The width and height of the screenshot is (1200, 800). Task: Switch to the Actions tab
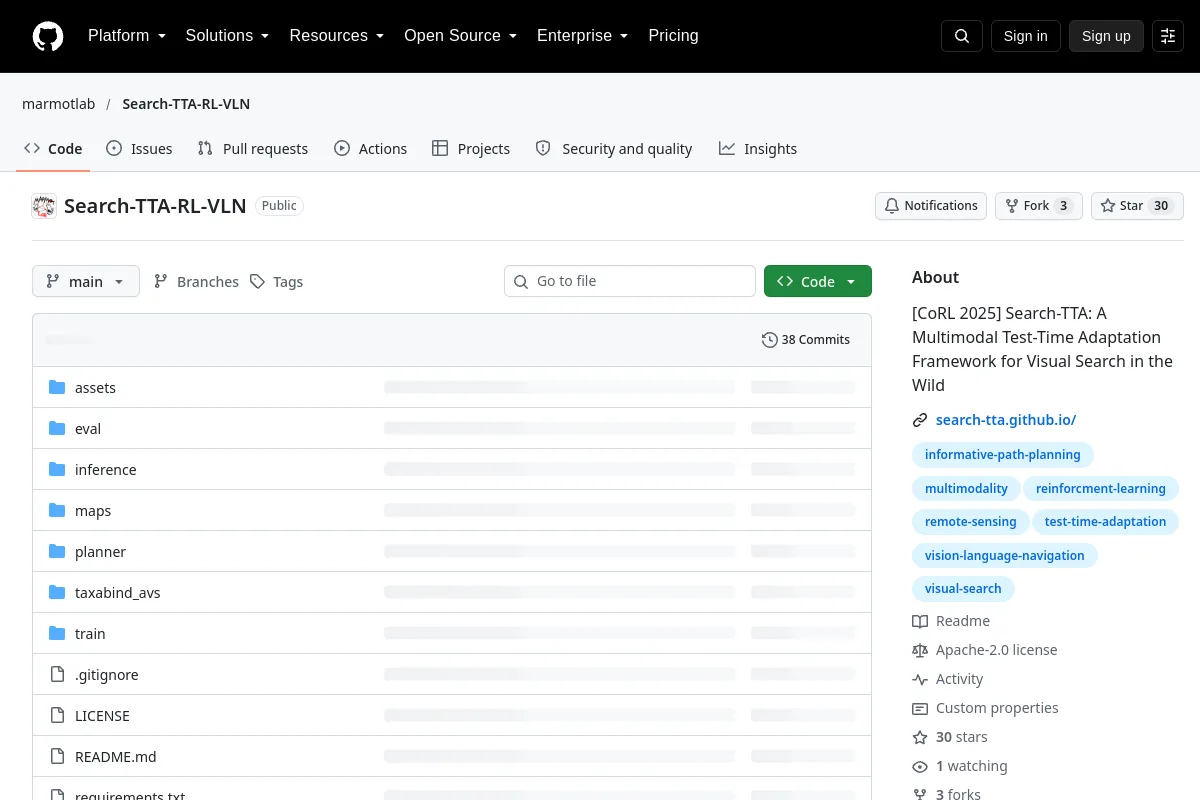371,149
